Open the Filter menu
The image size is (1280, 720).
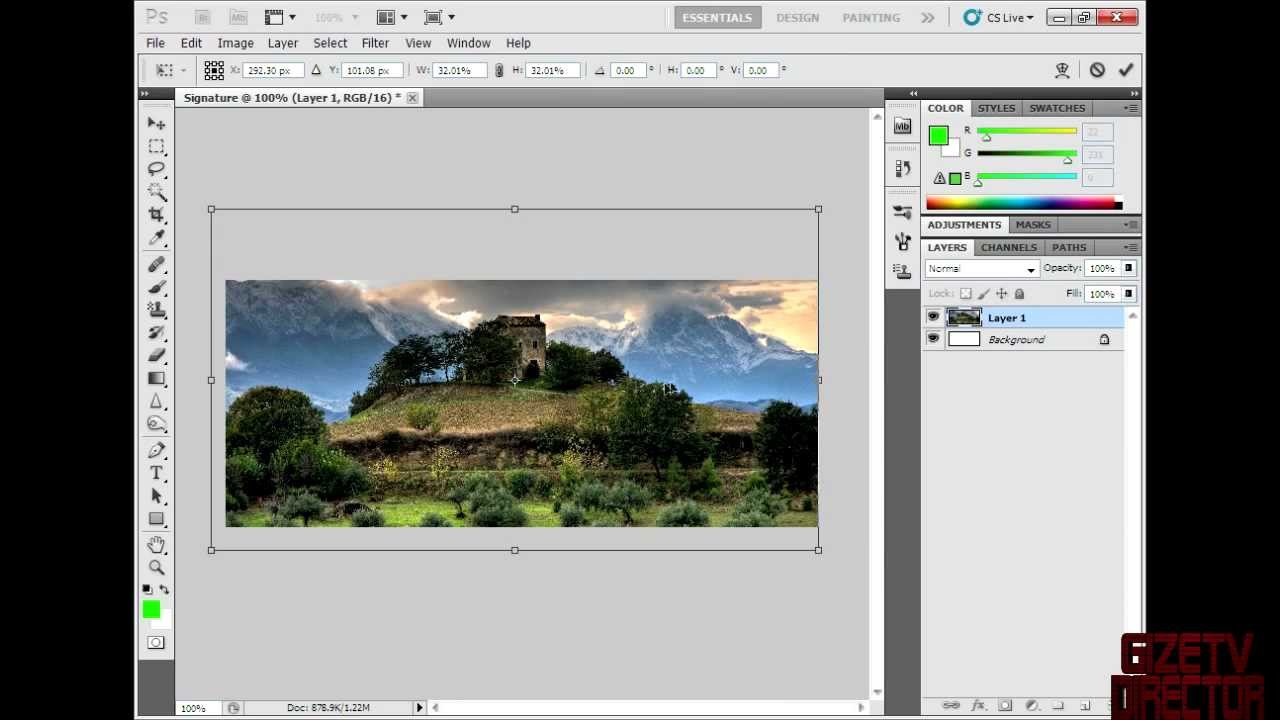point(375,43)
